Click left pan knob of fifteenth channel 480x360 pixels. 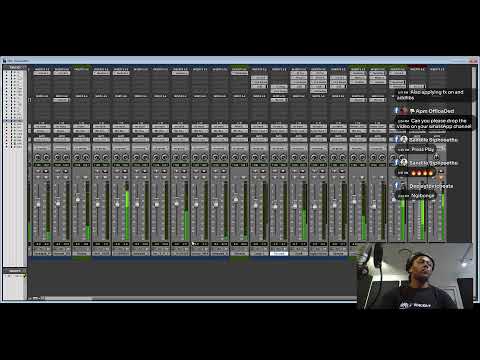pos(314,157)
